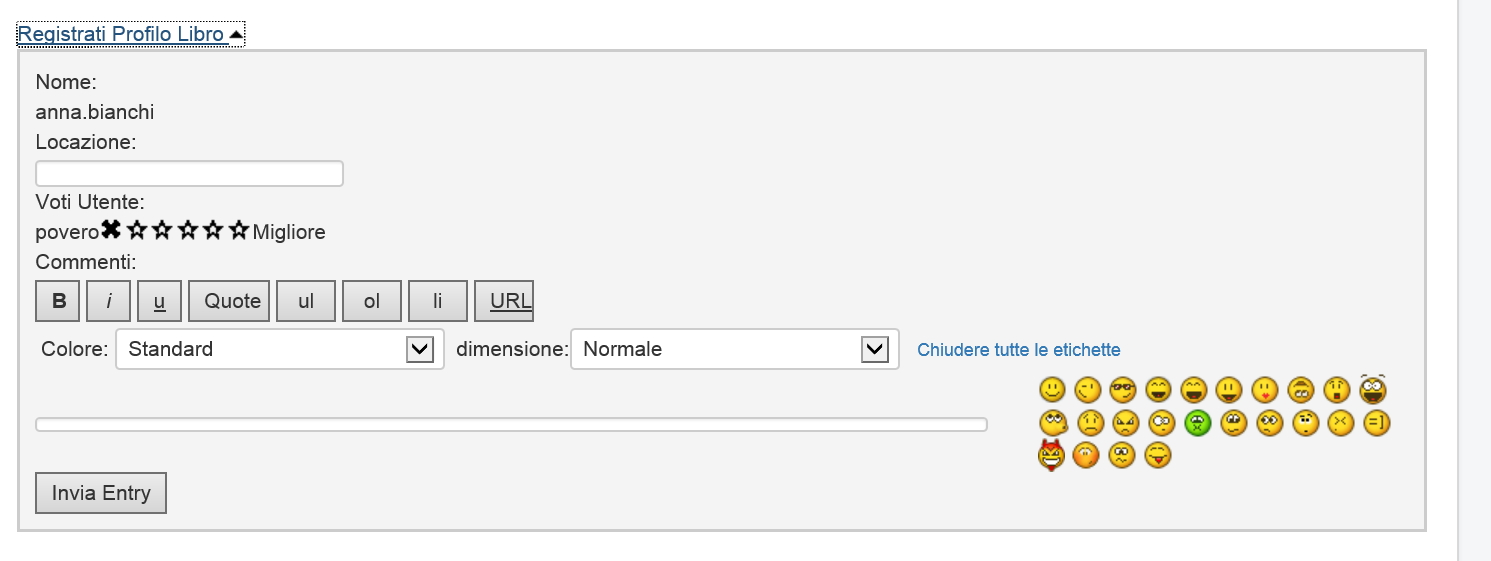Rate with the last star beside Migliore

click(x=239, y=231)
